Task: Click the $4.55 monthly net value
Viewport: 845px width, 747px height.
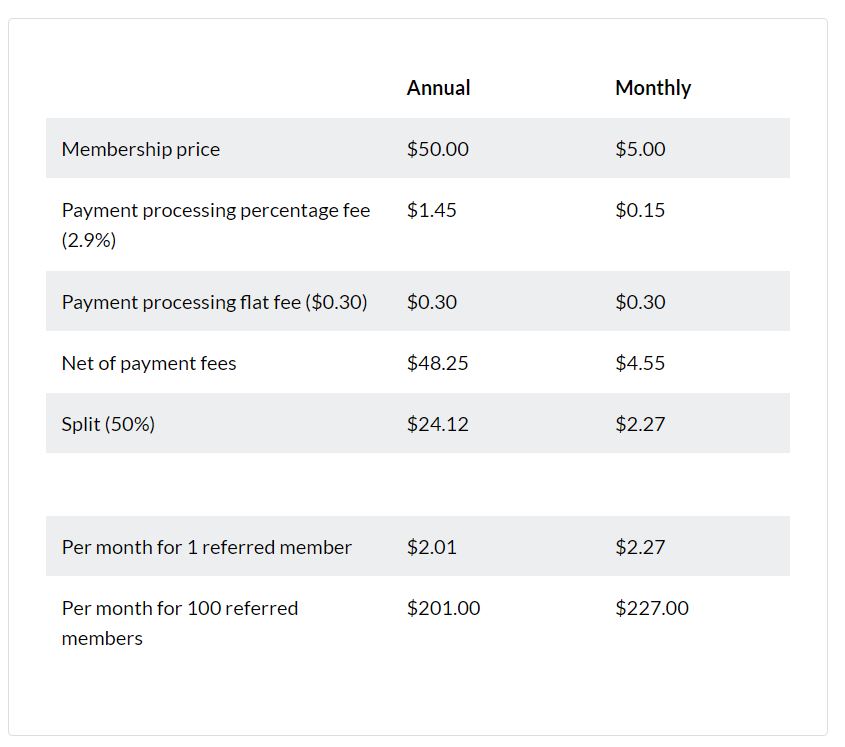Action: point(640,363)
